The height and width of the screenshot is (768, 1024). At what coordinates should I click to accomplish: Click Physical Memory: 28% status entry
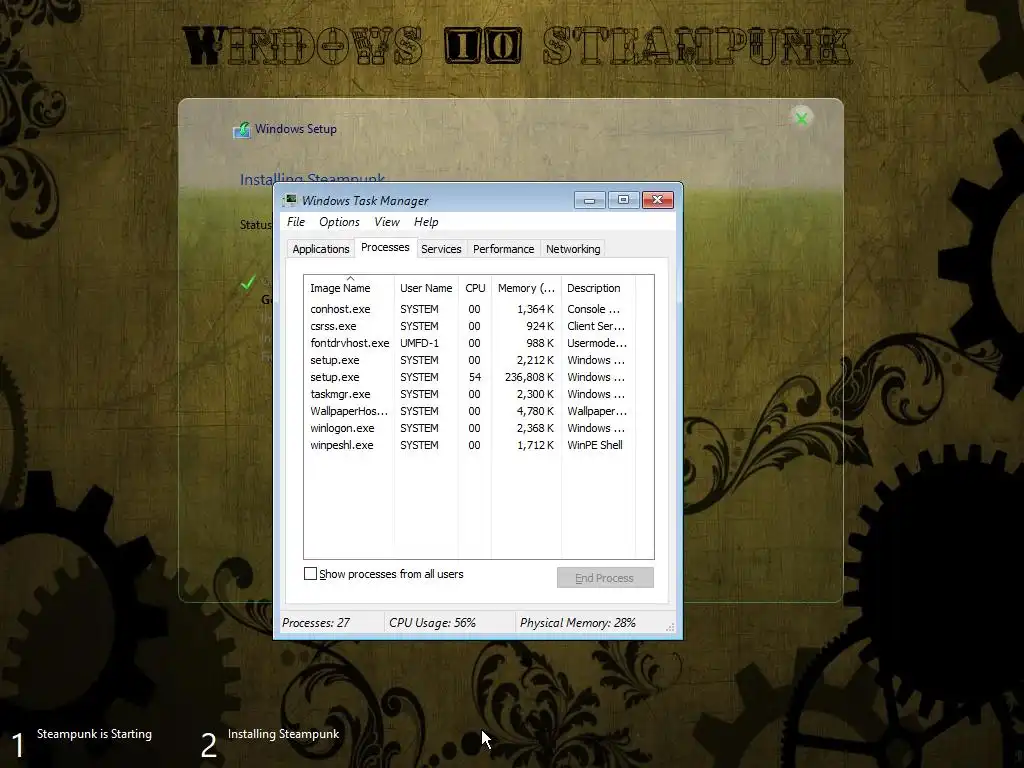click(x=578, y=623)
